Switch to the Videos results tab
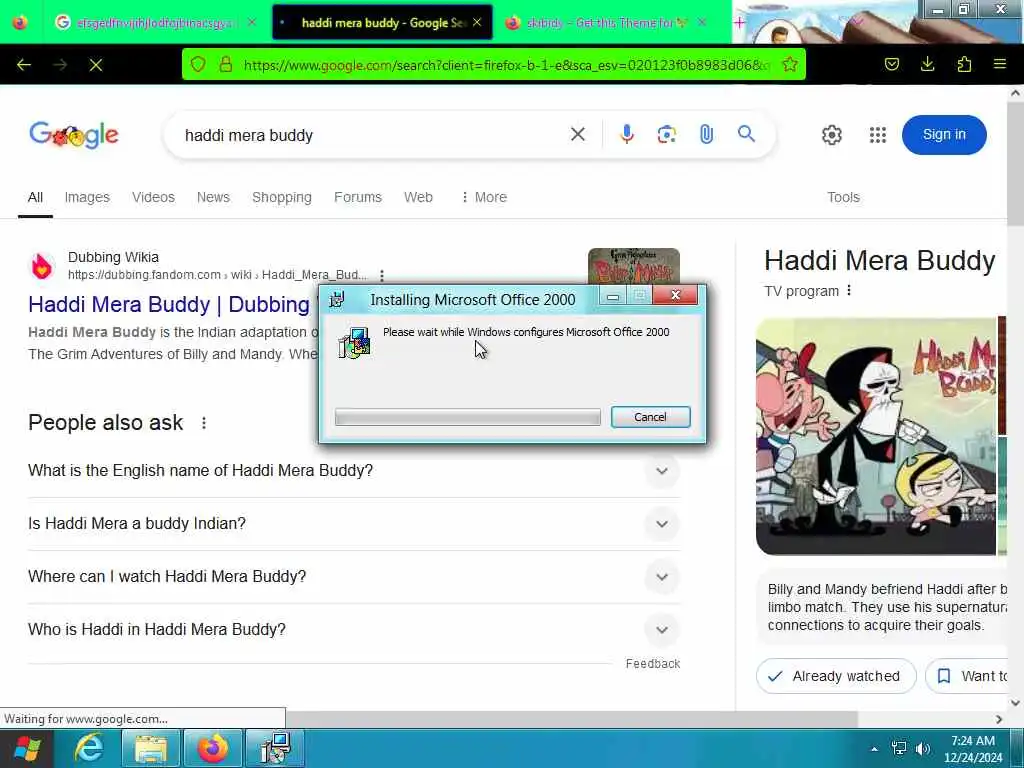This screenshot has width=1024, height=768. pyautogui.click(x=153, y=197)
